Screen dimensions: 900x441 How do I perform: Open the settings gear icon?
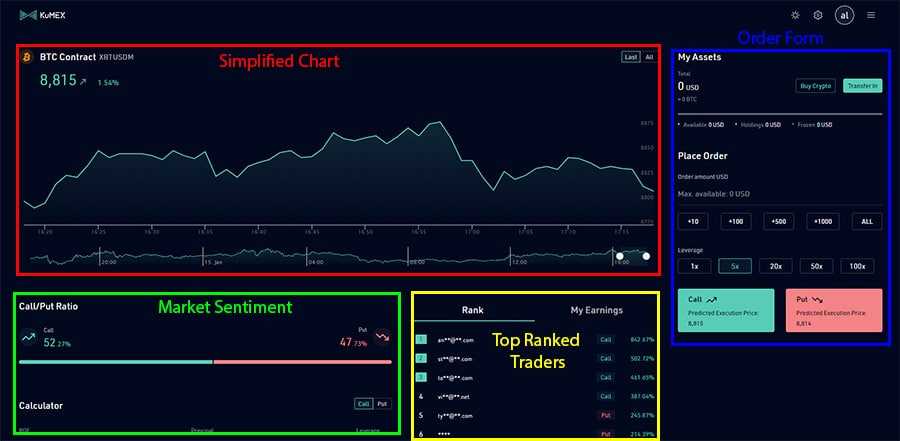818,16
